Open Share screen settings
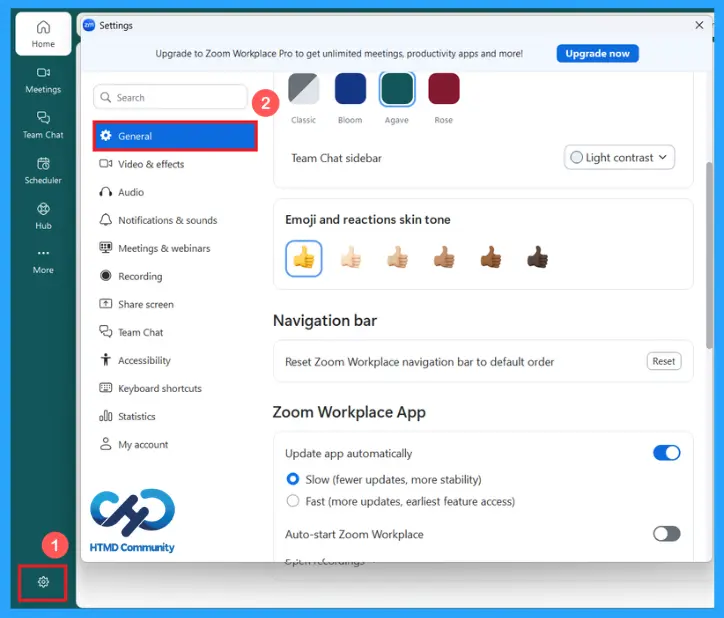Viewport: 724px width, 618px height. pos(175,304)
